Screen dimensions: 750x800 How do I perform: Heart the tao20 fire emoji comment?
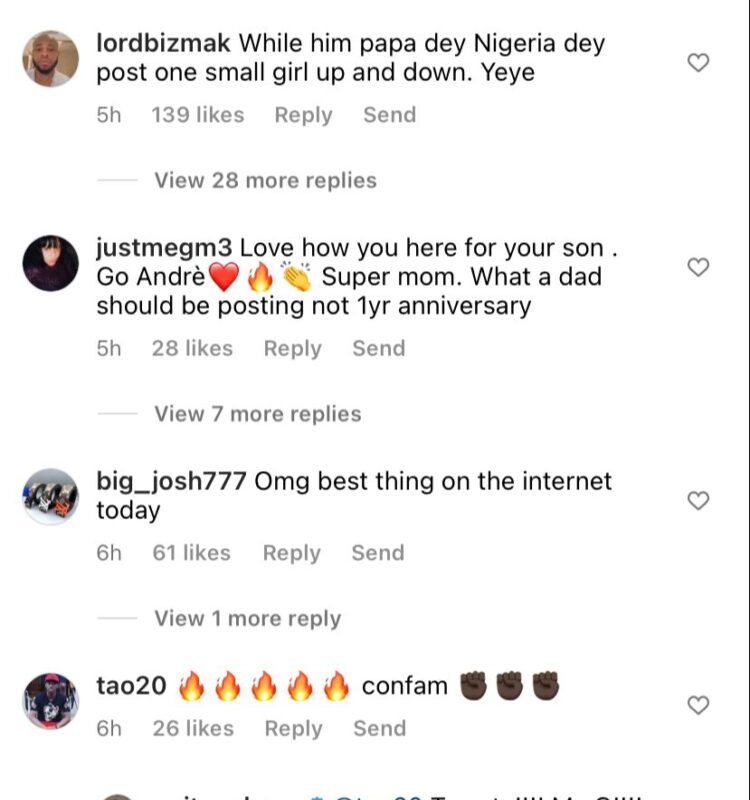point(699,706)
